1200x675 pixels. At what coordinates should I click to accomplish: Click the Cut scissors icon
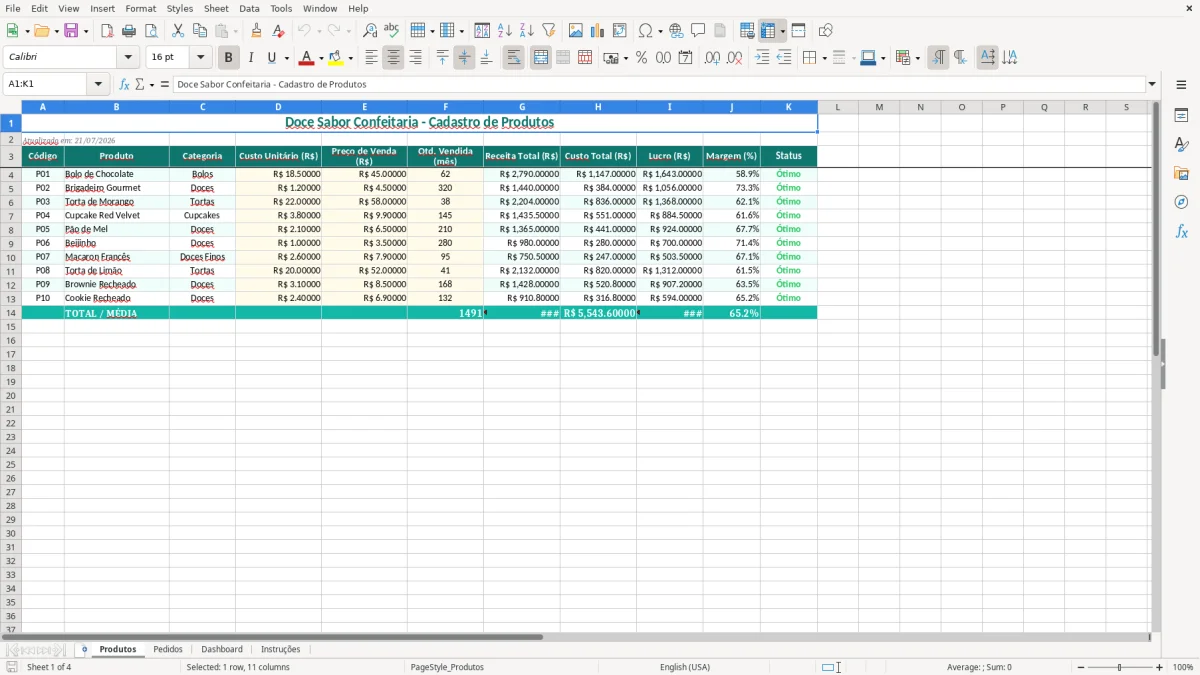point(178,31)
